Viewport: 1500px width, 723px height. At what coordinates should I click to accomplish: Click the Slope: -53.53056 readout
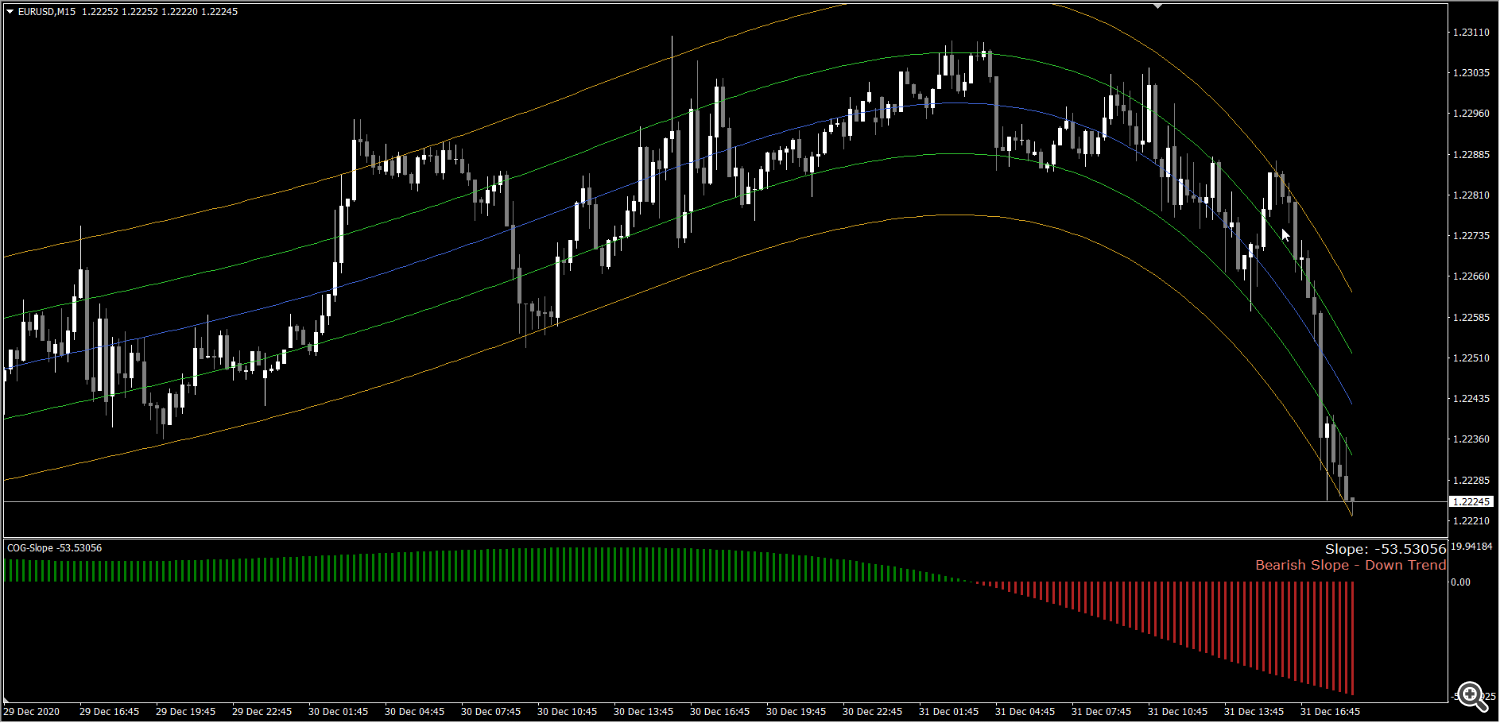pyautogui.click(x=1385, y=549)
